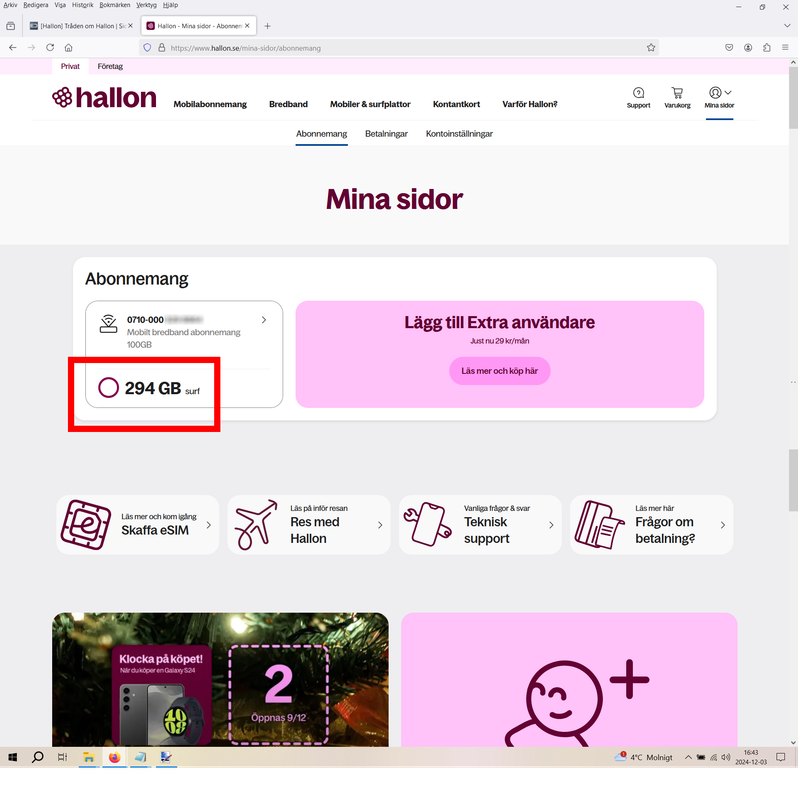The image size is (798, 800).
Task: Open Mobiler & surfplattor menu
Action: pyautogui.click(x=370, y=104)
